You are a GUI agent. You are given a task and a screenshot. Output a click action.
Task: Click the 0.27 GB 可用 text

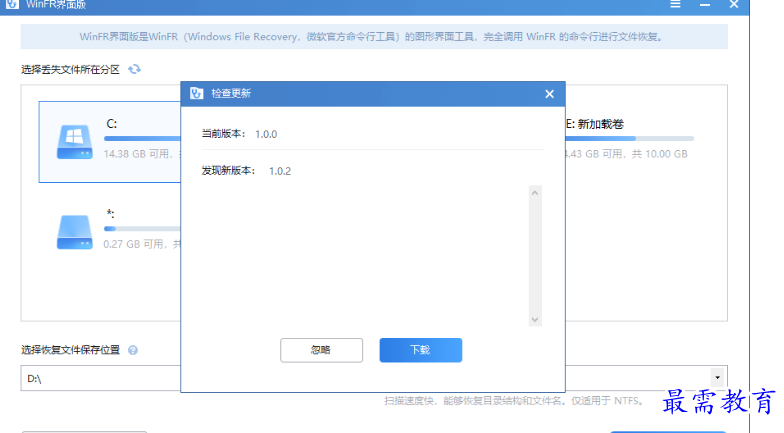[x=134, y=244]
